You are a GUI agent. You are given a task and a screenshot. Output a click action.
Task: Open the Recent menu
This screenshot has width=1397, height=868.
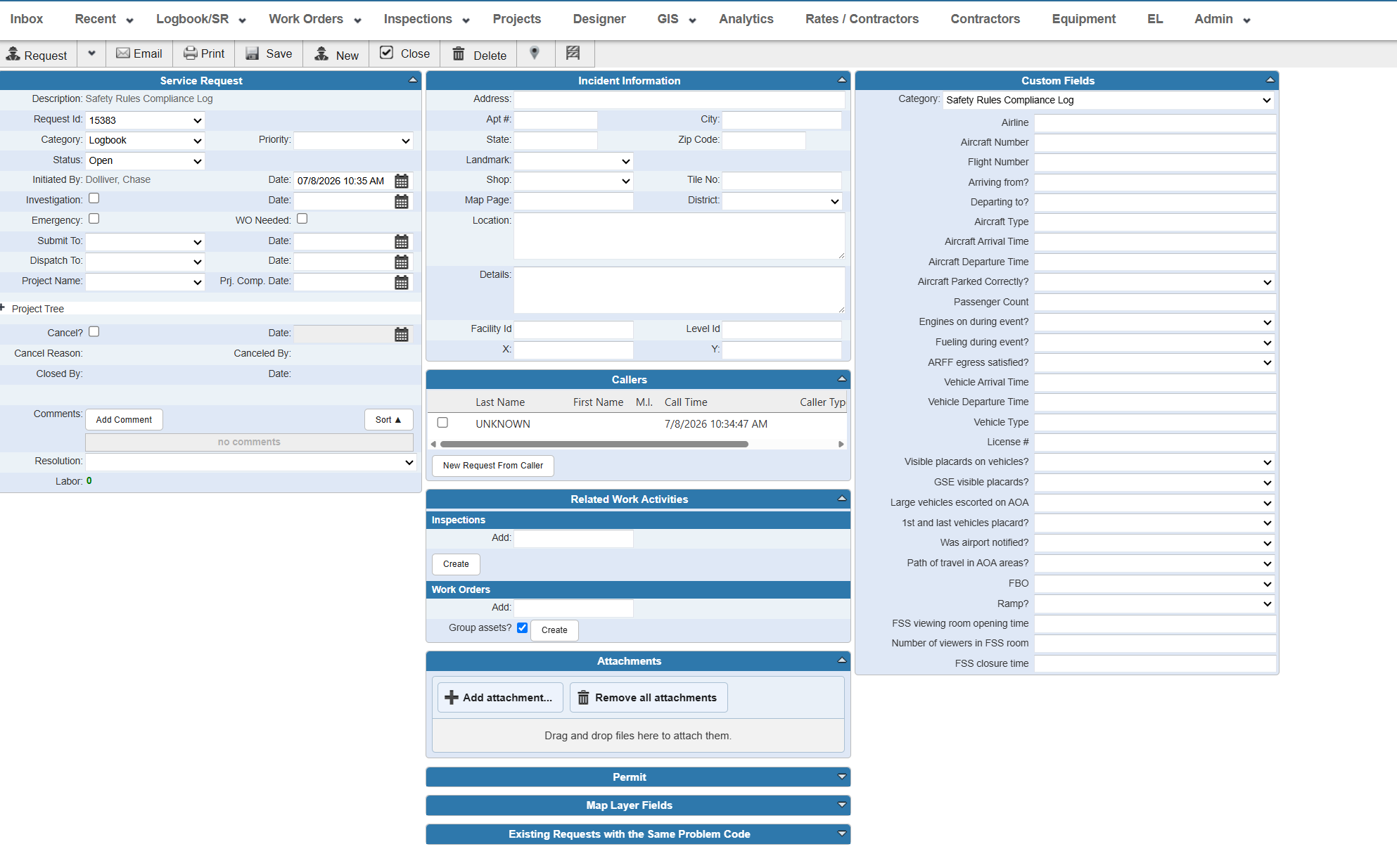[x=104, y=19]
